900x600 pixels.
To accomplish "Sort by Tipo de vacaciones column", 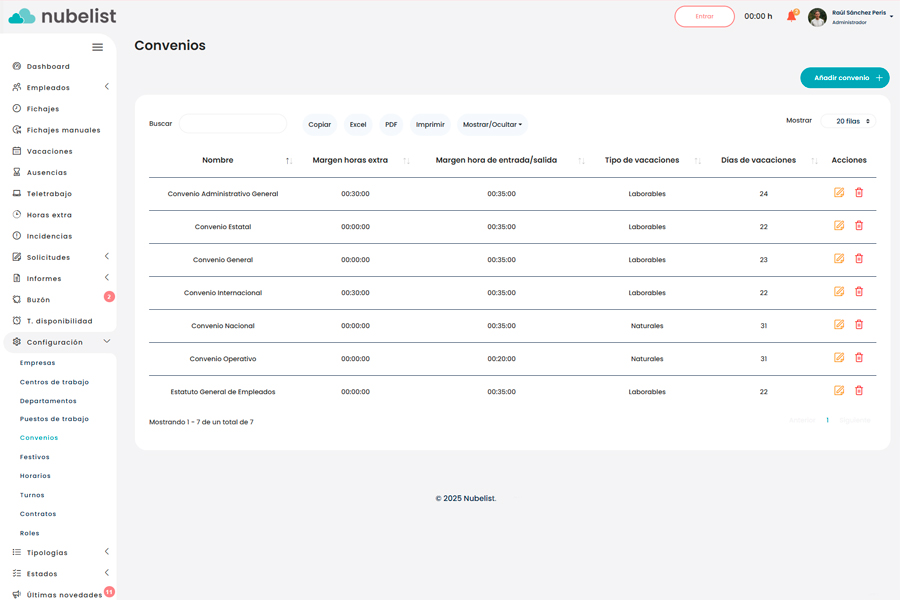I will tap(642, 160).
